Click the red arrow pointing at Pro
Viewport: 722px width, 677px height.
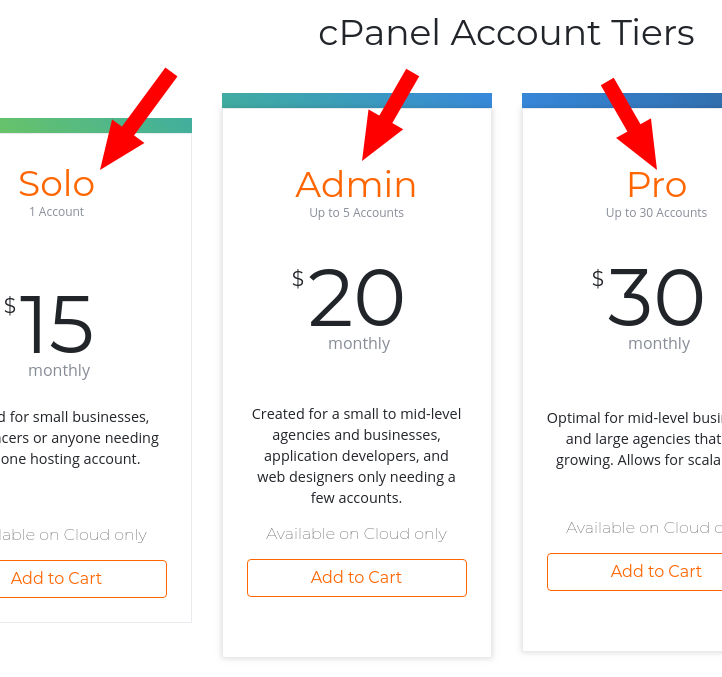pyautogui.click(x=629, y=123)
